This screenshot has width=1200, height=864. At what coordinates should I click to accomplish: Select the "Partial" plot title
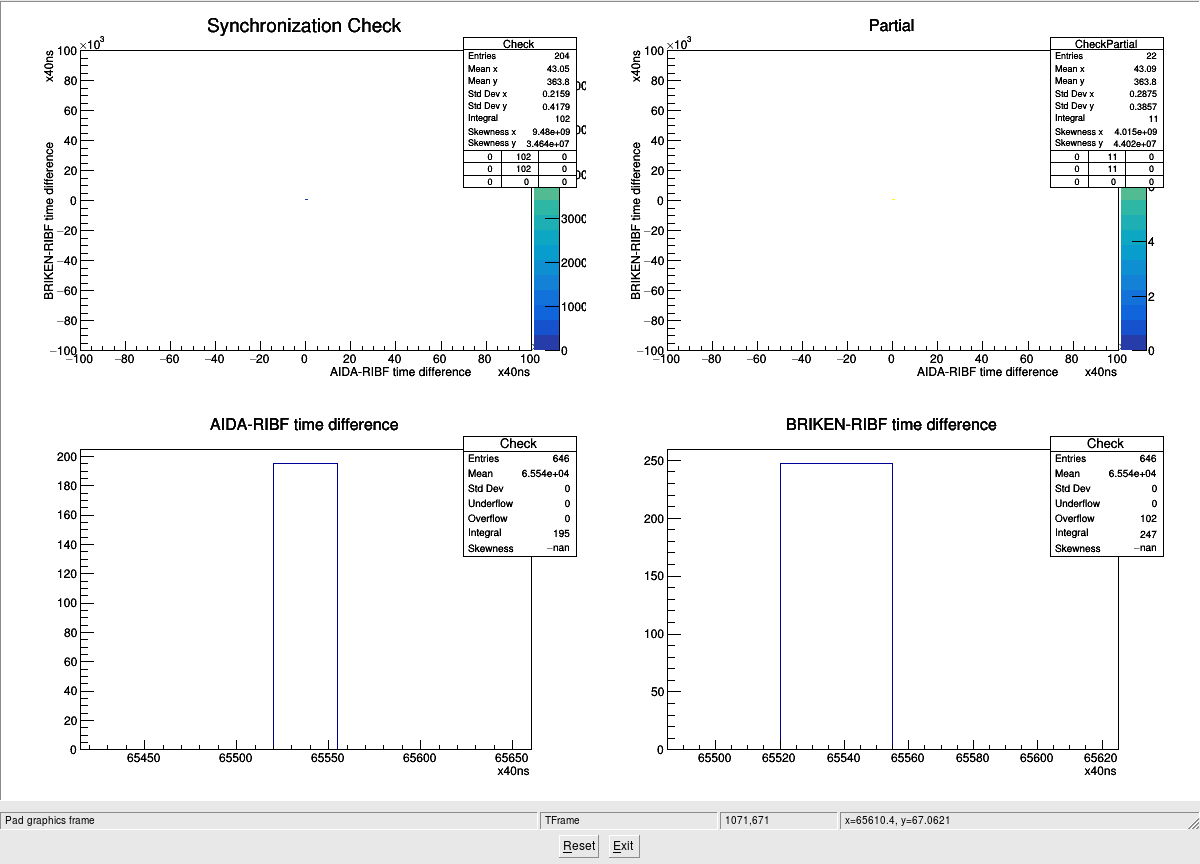(891, 26)
